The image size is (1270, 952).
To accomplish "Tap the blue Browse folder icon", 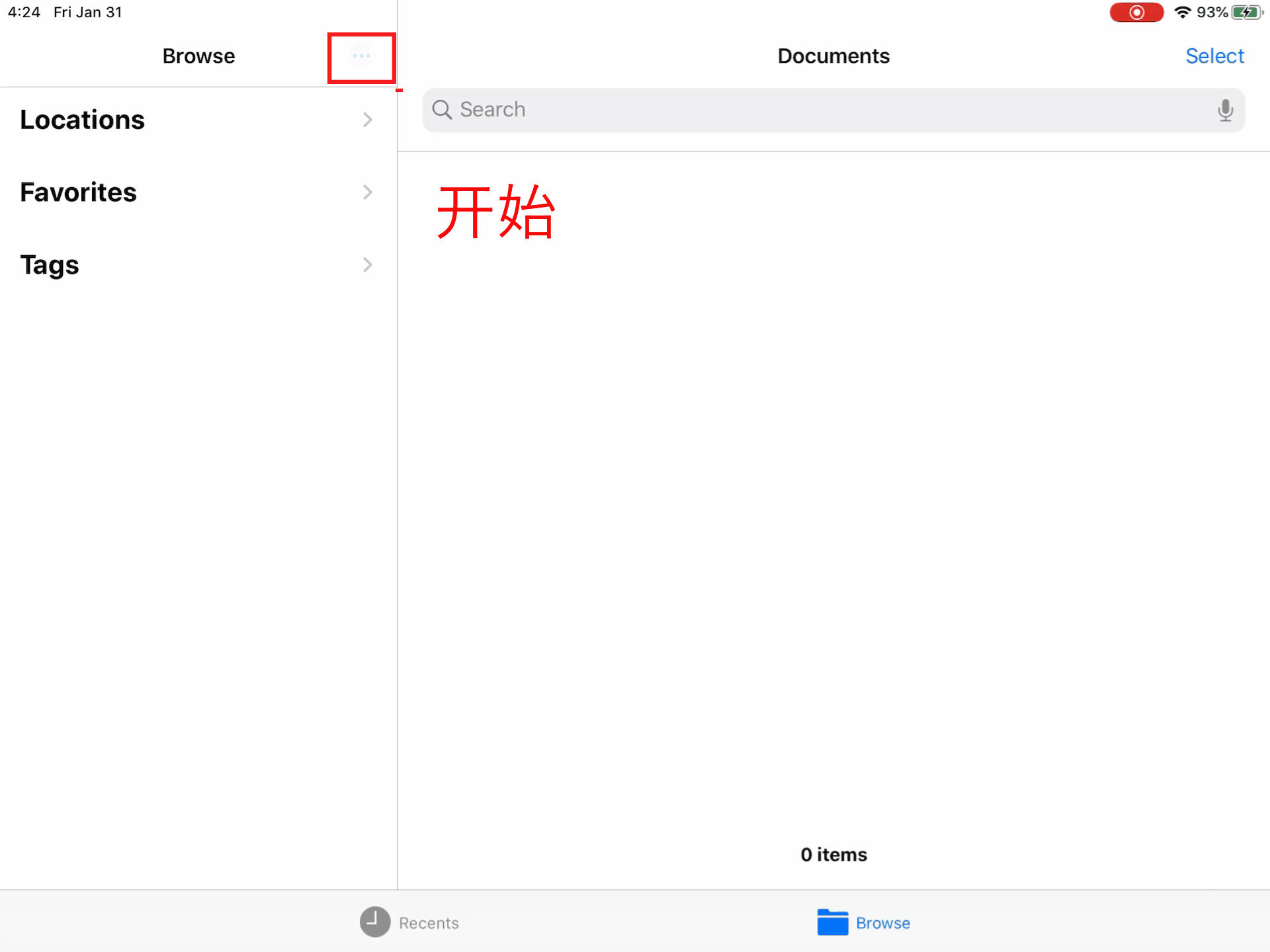I will click(x=833, y=922).
